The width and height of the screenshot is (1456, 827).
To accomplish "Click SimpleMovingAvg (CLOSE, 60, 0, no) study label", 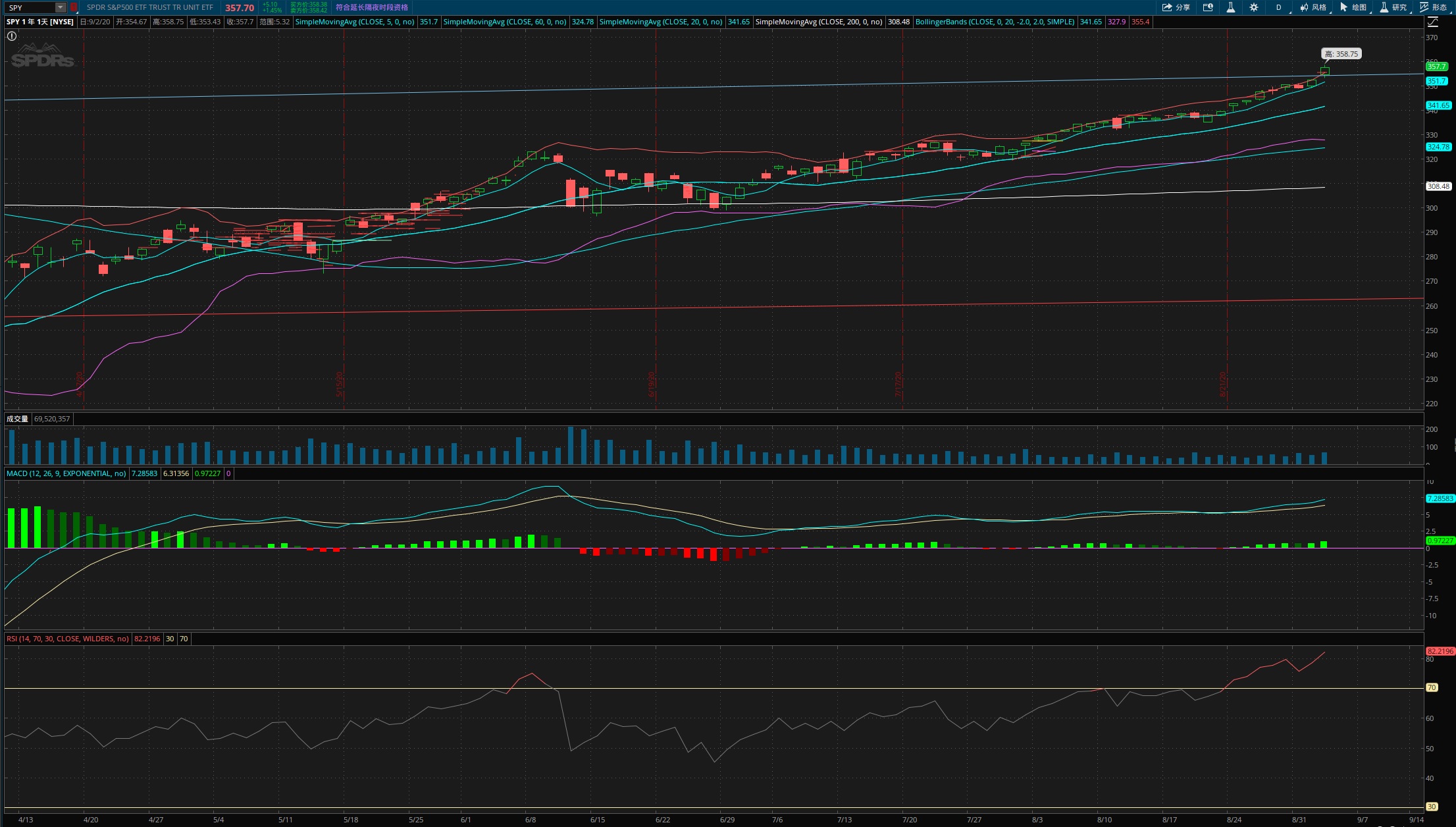I will point(505,22).
